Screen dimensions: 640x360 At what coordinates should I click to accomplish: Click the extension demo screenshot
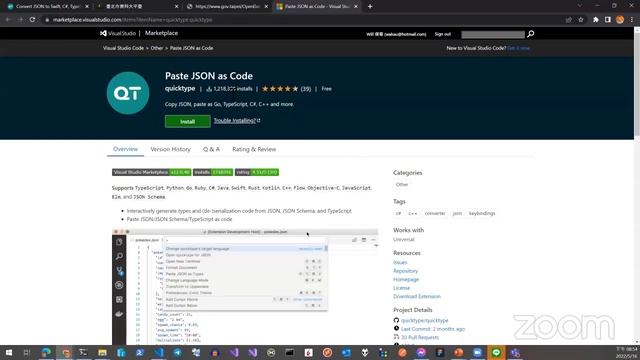(245, 287)
